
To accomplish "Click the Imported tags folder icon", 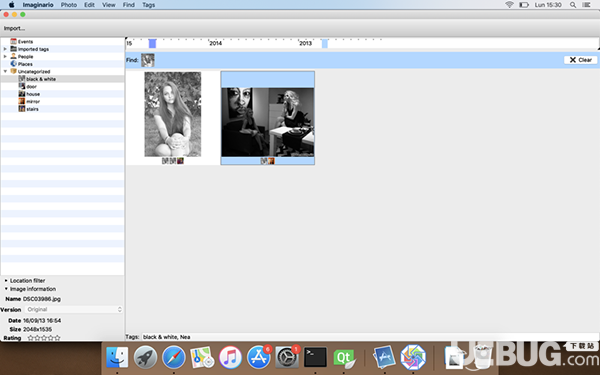I will point(13,49).
